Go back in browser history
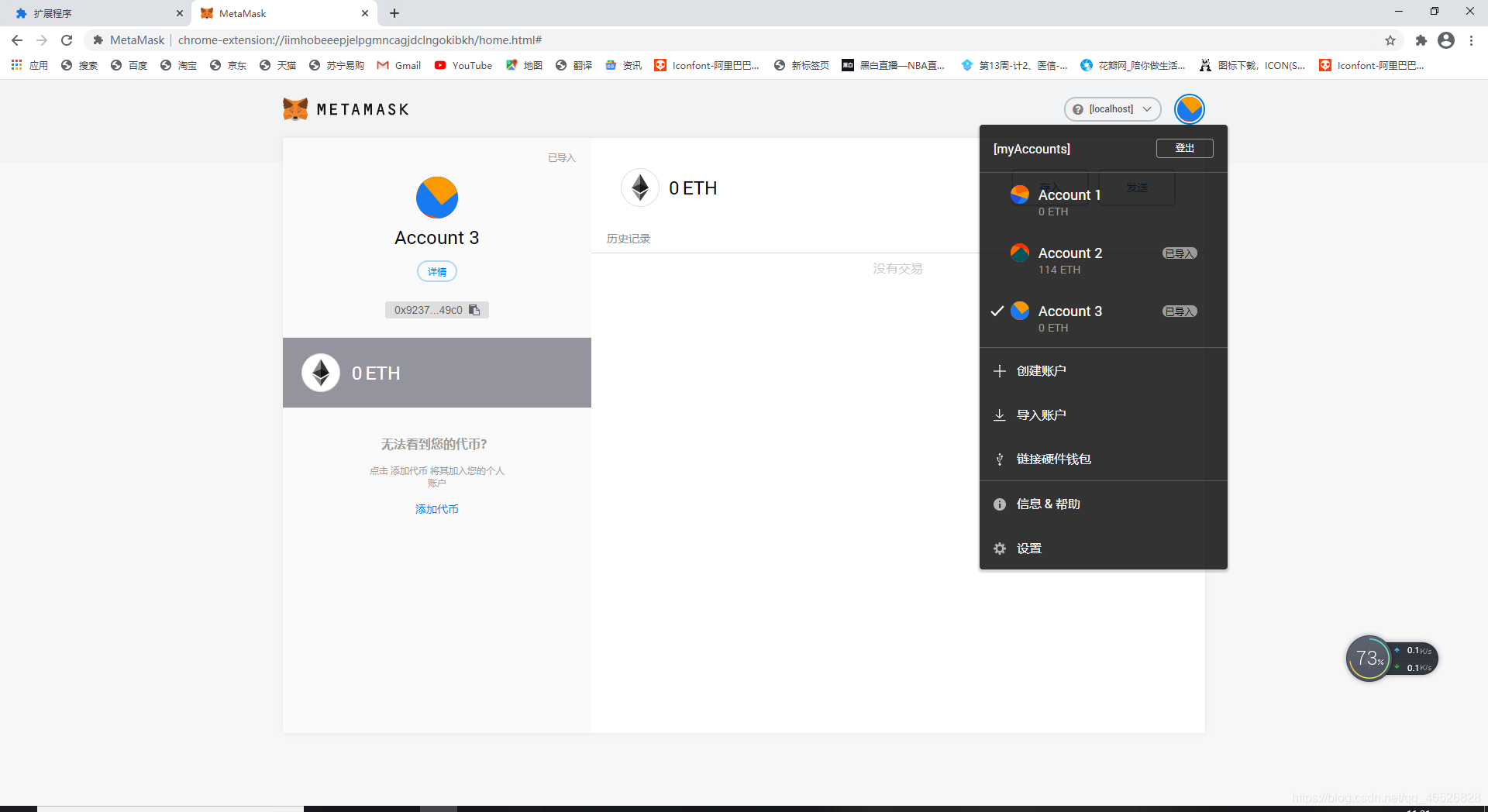 [17, 40]
